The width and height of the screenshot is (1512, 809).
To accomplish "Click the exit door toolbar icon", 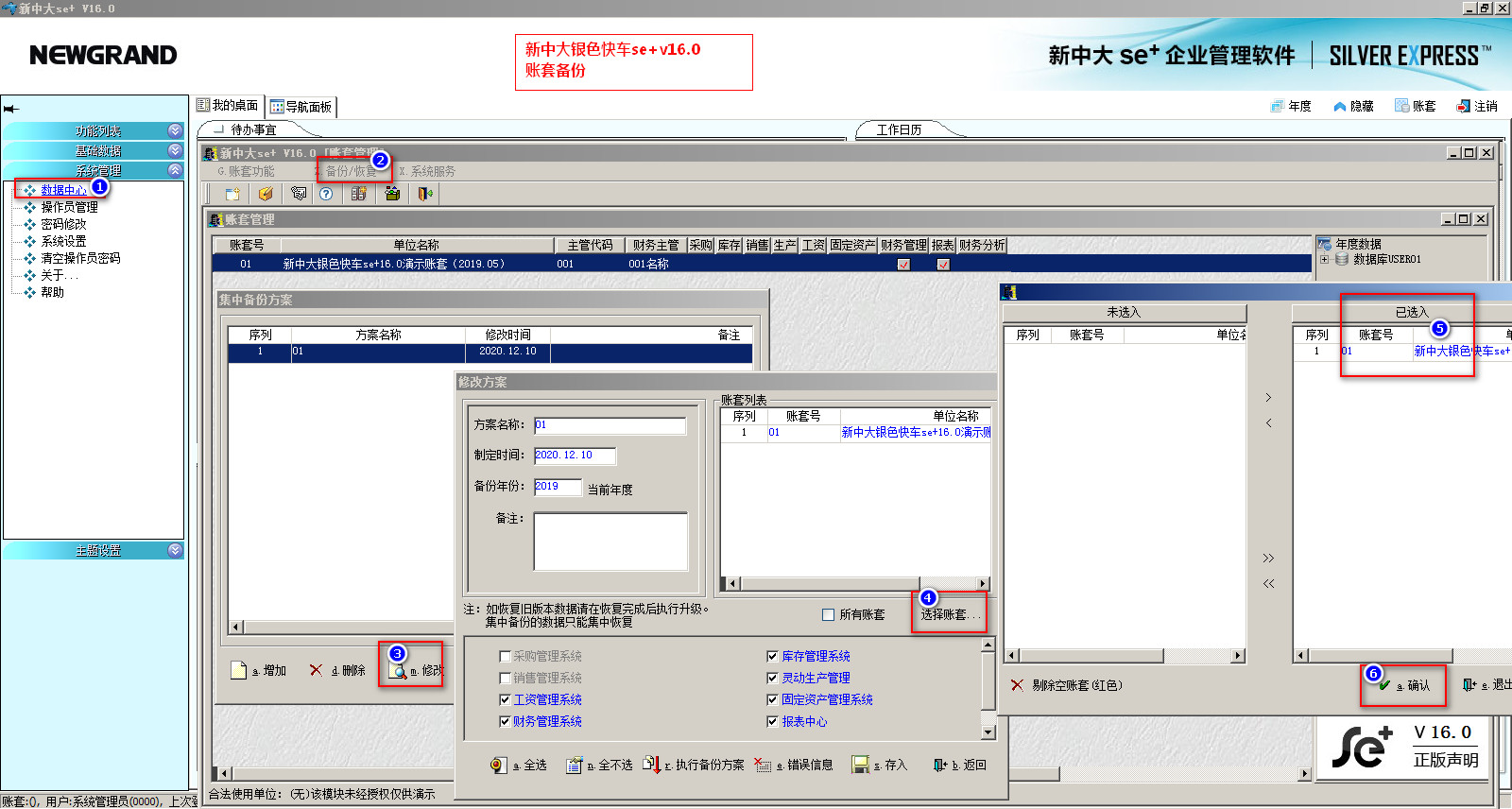I will pos(425,194).
